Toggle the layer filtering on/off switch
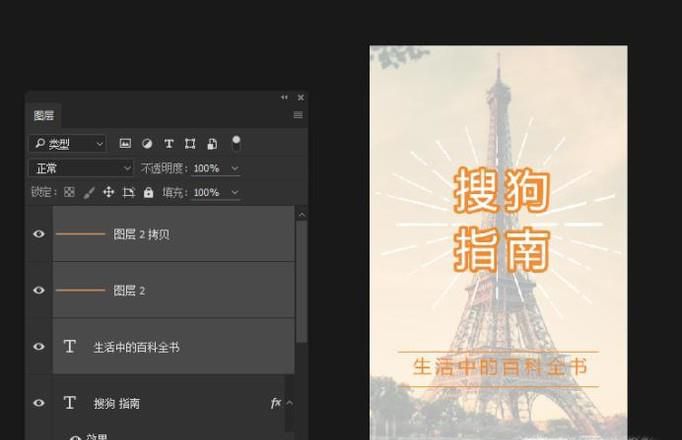Image resolution: width=682 pixels, height=440 pixels. [236, 143]
